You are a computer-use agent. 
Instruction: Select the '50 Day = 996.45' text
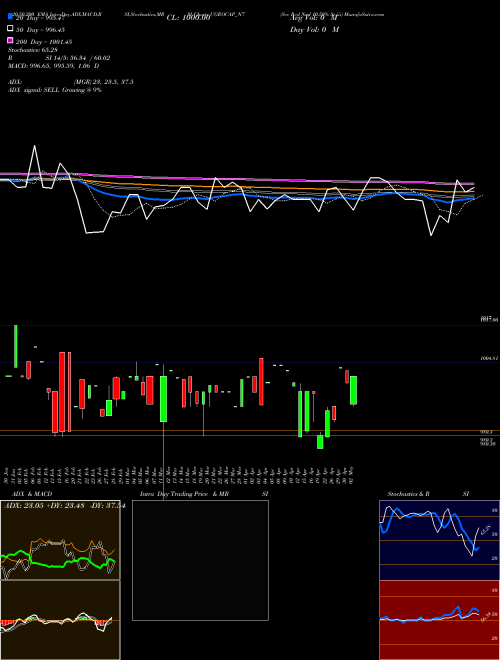(x=40, y=29)
